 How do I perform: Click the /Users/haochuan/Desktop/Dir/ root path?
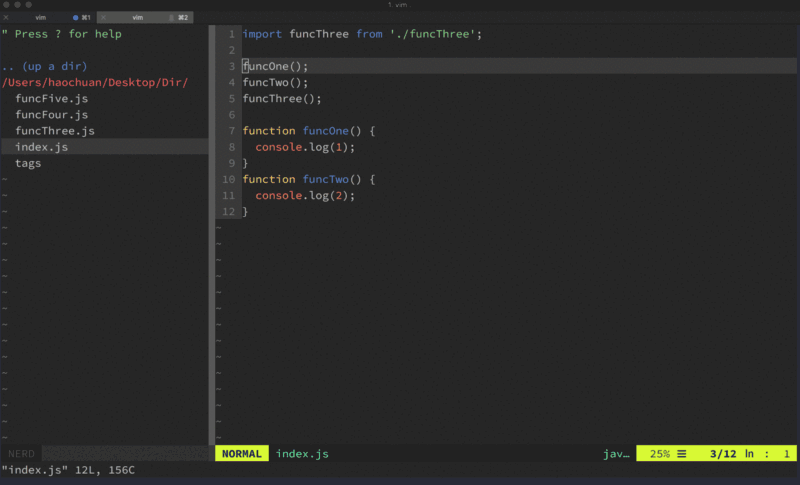tap(95, 82)
